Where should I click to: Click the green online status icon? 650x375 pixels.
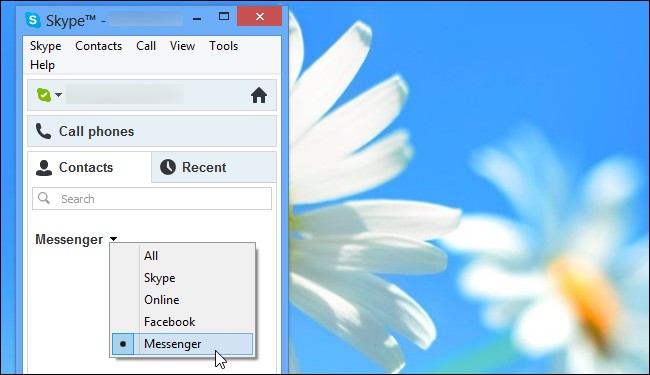(x=44, y=95)
